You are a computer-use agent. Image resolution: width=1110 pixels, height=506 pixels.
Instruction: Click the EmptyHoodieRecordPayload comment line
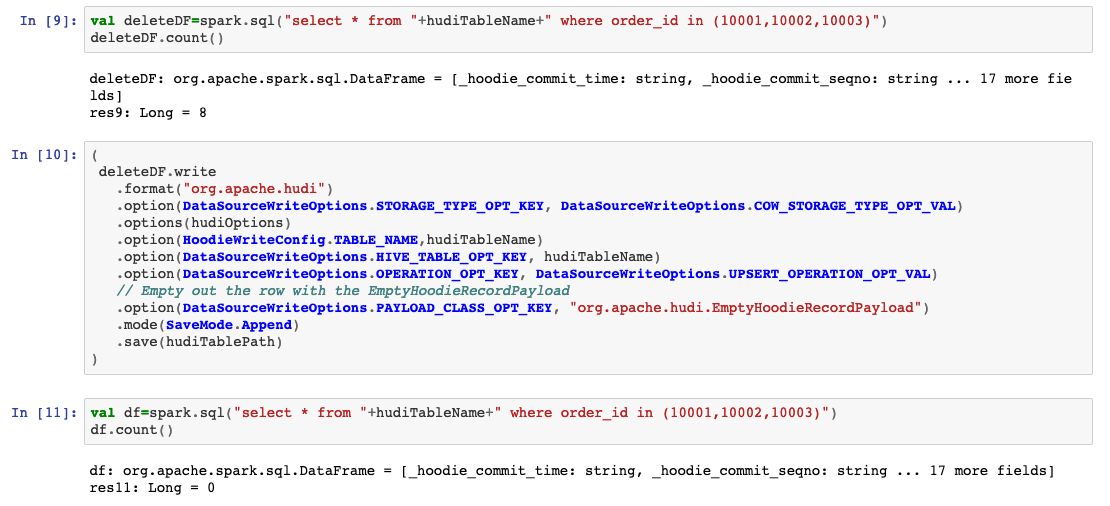click(342, 291)
